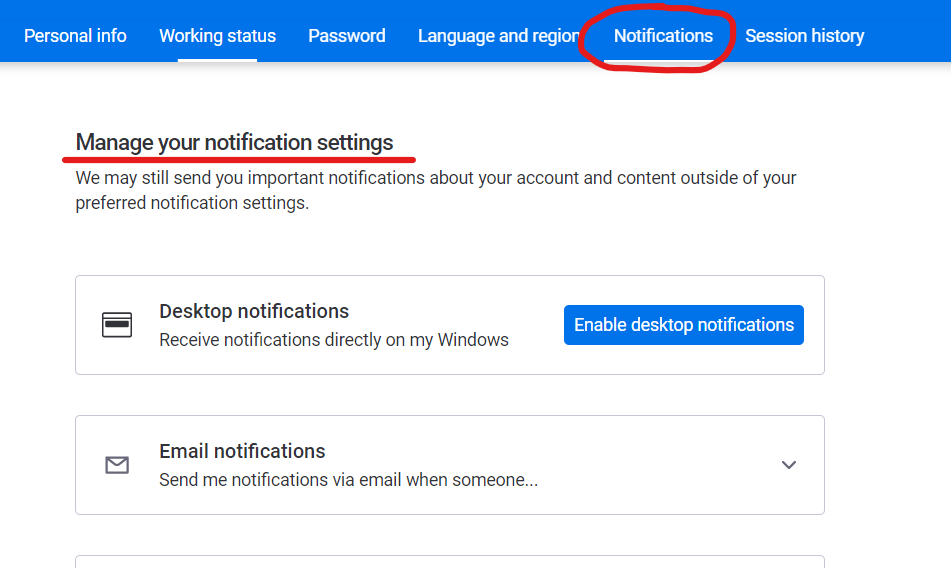This screenshot has width=951, height=568.
Task: Open the Personal info tab
Action: (75, 36)
